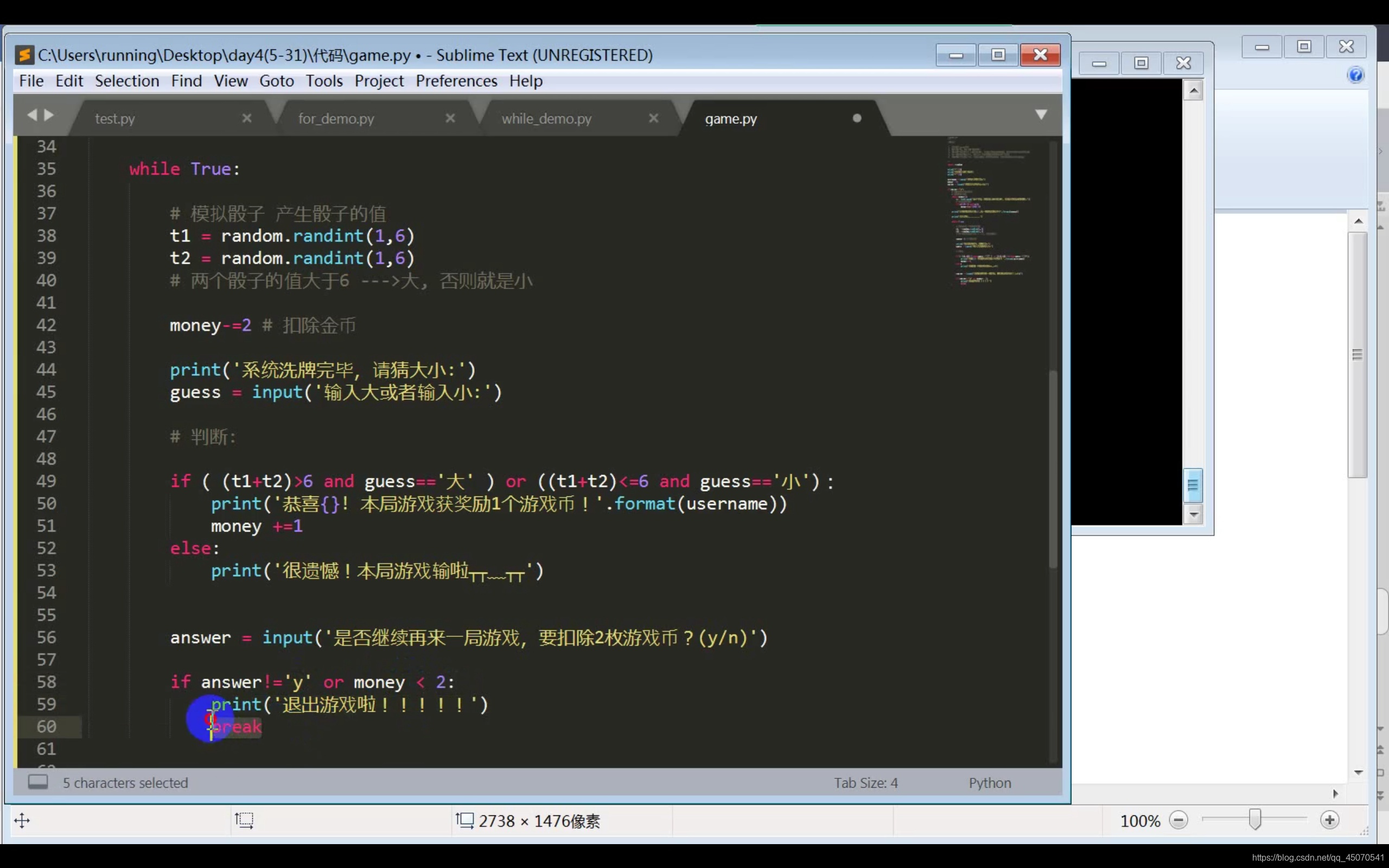Click the zoom out minus button
Image resolution: width=1389 pixels, height=868 pixels.
pos(1178,820)
